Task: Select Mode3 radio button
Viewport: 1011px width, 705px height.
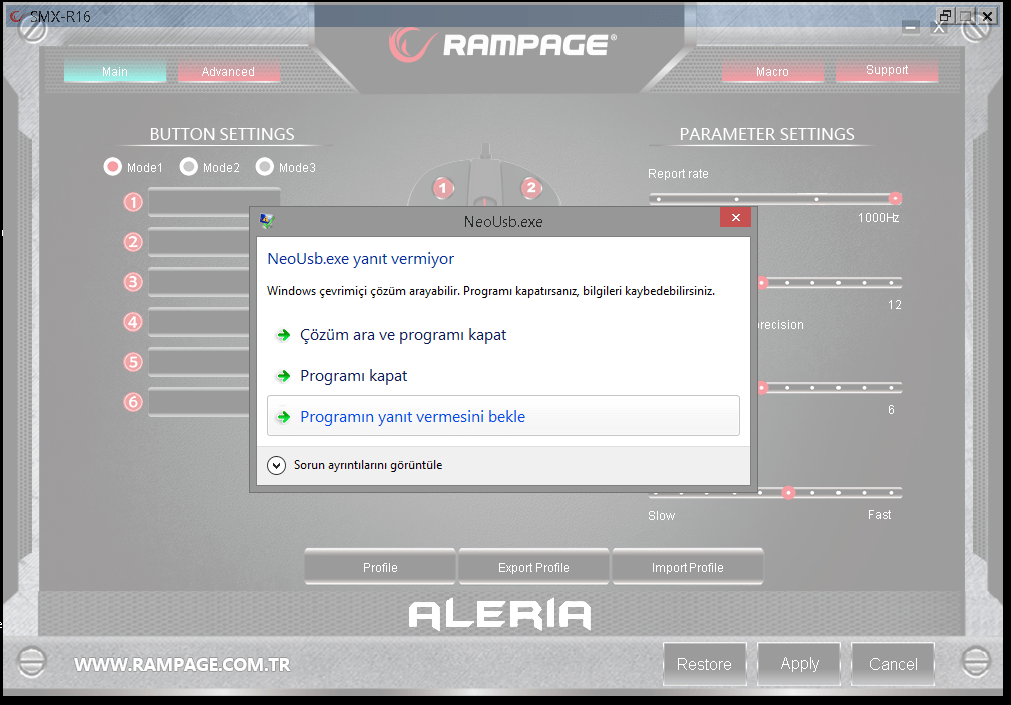Action: (x=264, y=167)
